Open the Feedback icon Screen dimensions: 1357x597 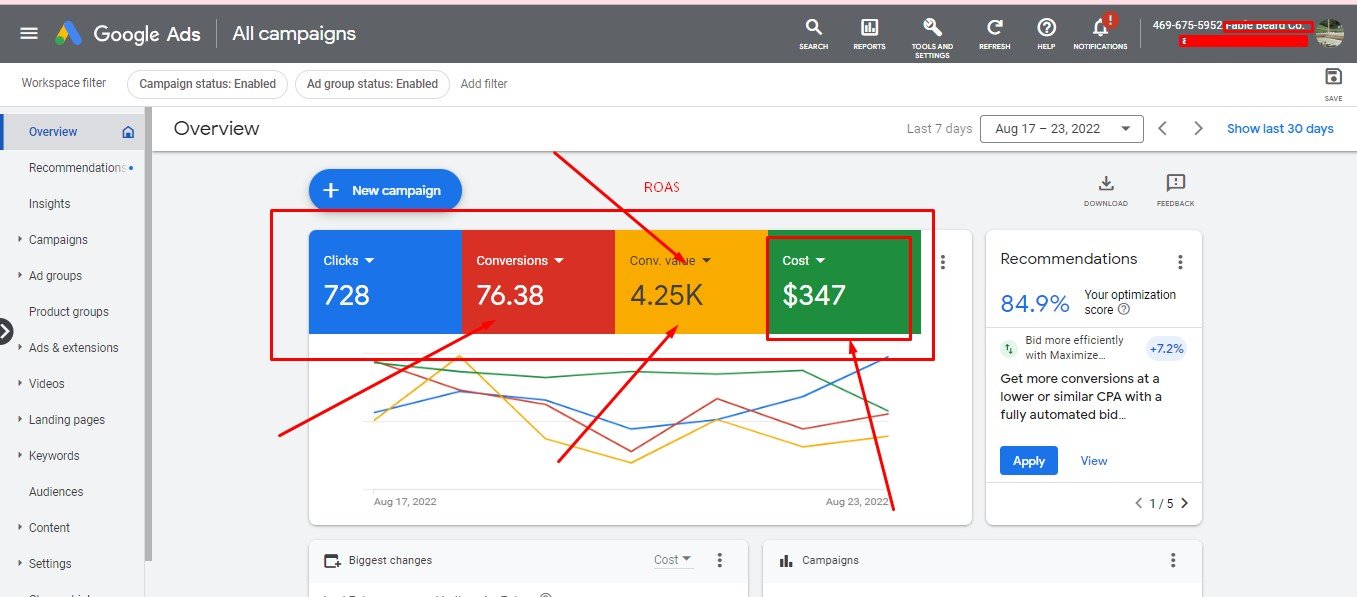point(1175,184)
